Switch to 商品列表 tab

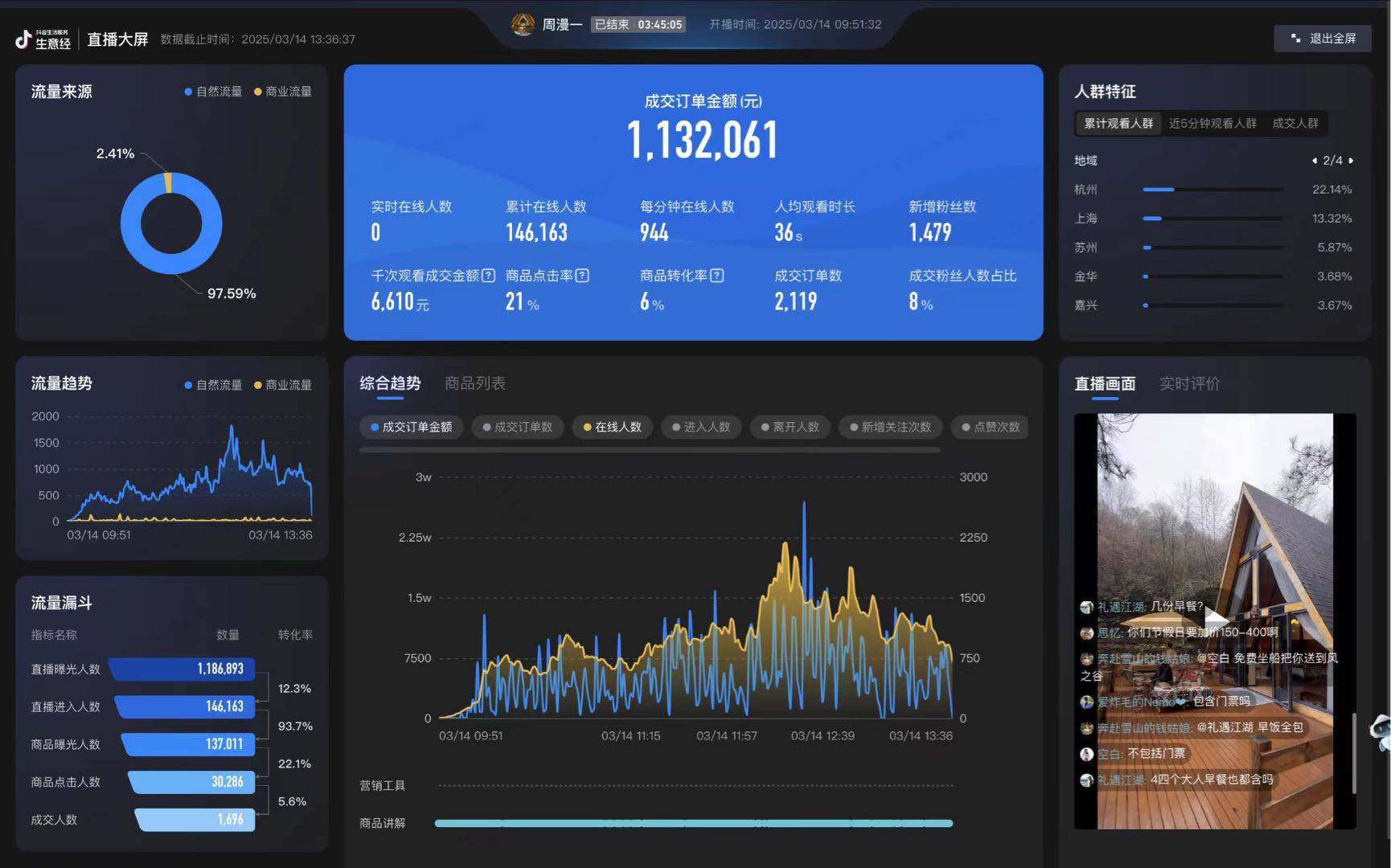474,383
